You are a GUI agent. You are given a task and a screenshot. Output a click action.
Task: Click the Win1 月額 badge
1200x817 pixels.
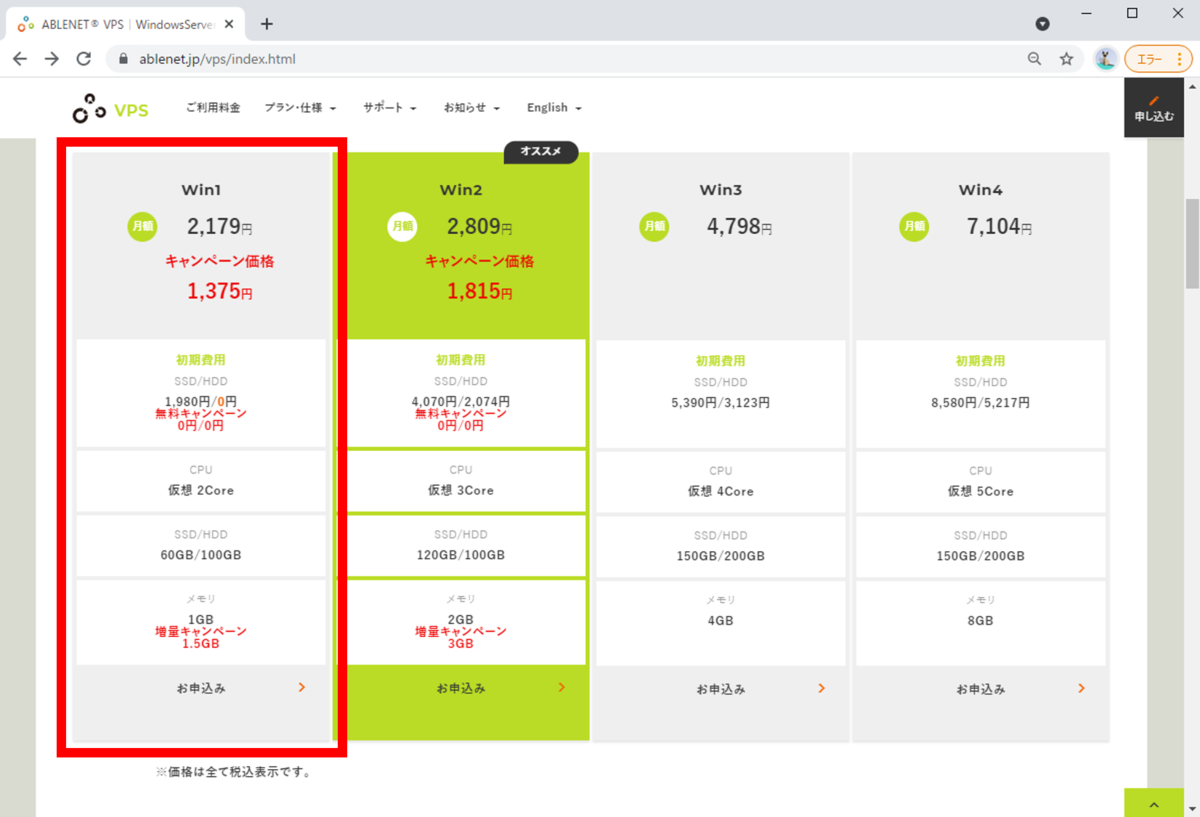coord(142,227)
